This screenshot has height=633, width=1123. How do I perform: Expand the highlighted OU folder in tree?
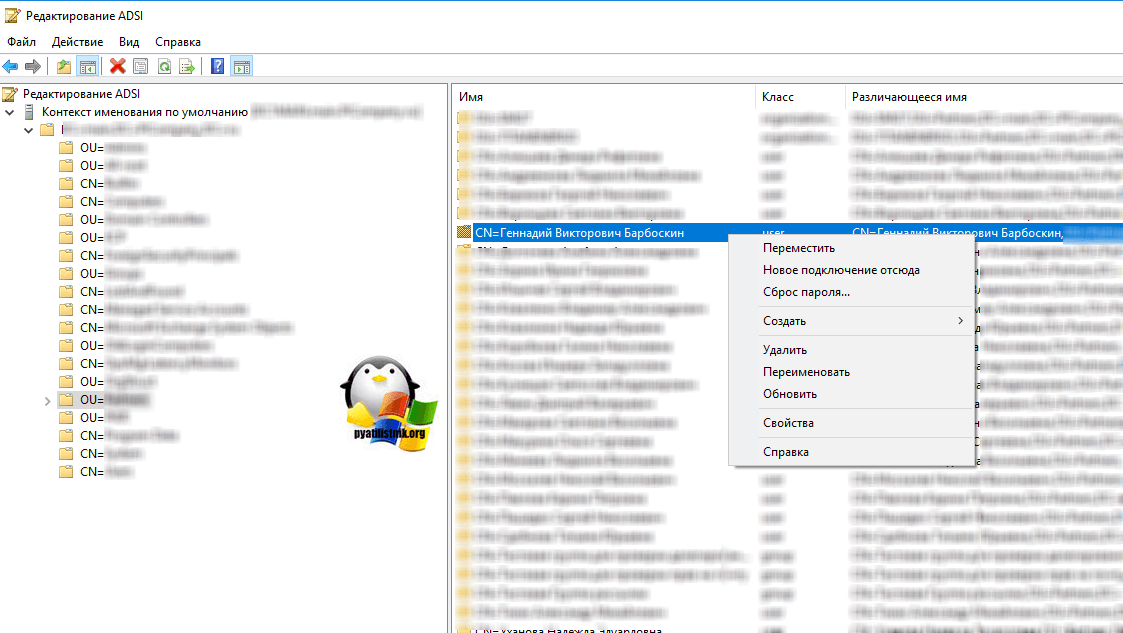pyautogui.click(x=47, y=400)
